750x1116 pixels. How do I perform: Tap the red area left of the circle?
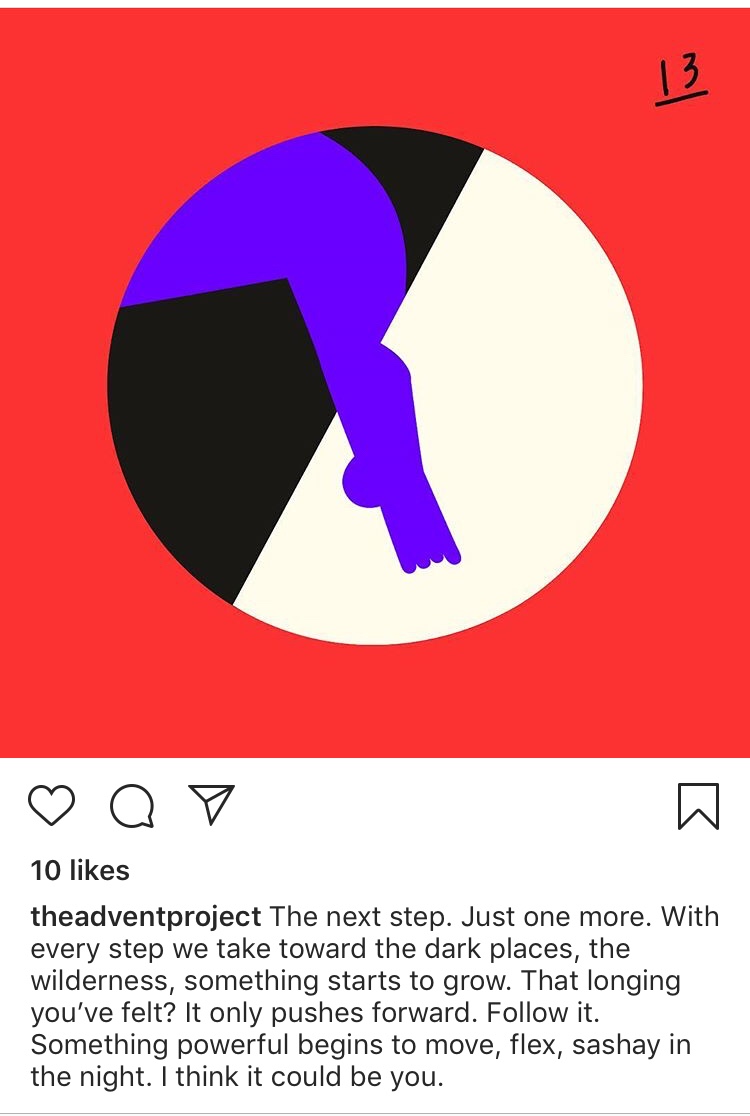click(51, 384)
